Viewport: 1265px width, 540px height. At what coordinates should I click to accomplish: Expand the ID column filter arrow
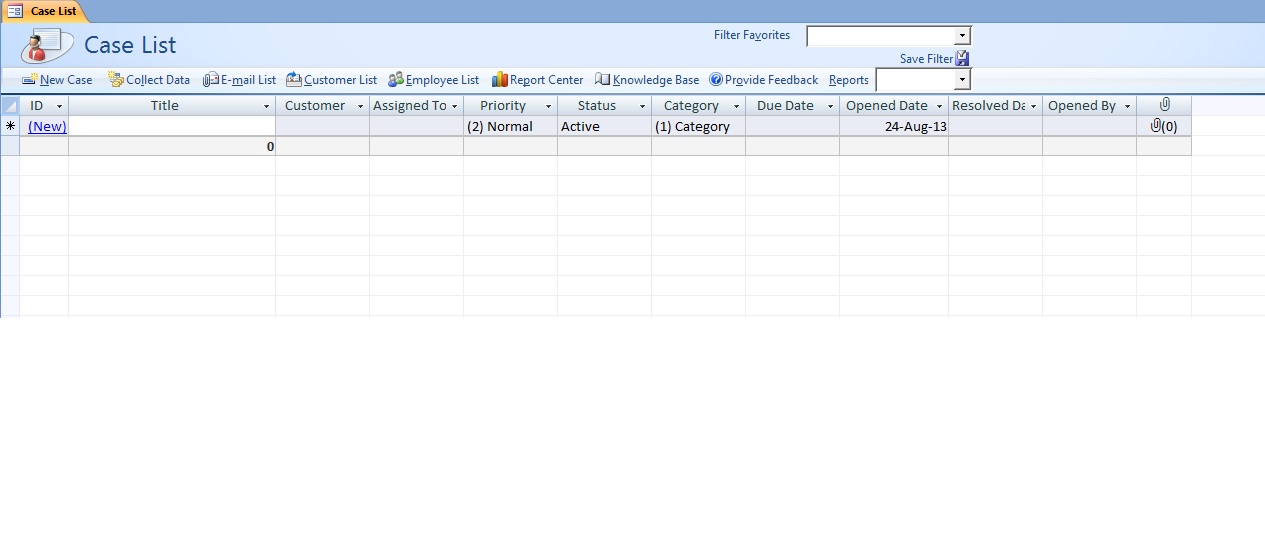click(59, 106)
